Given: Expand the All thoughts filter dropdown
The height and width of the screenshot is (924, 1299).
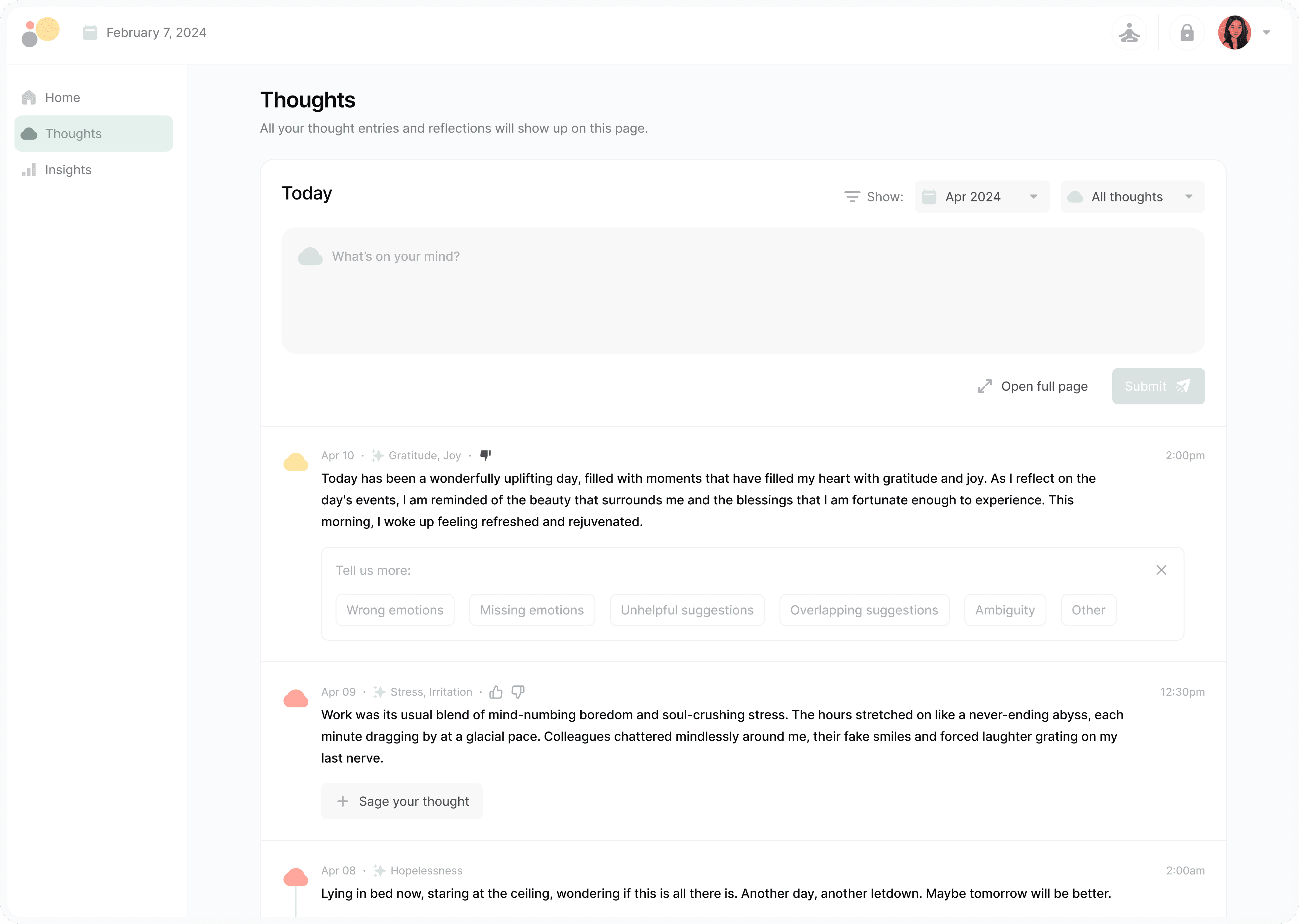Looking at the screenshot, I should tap(1133, 197).
